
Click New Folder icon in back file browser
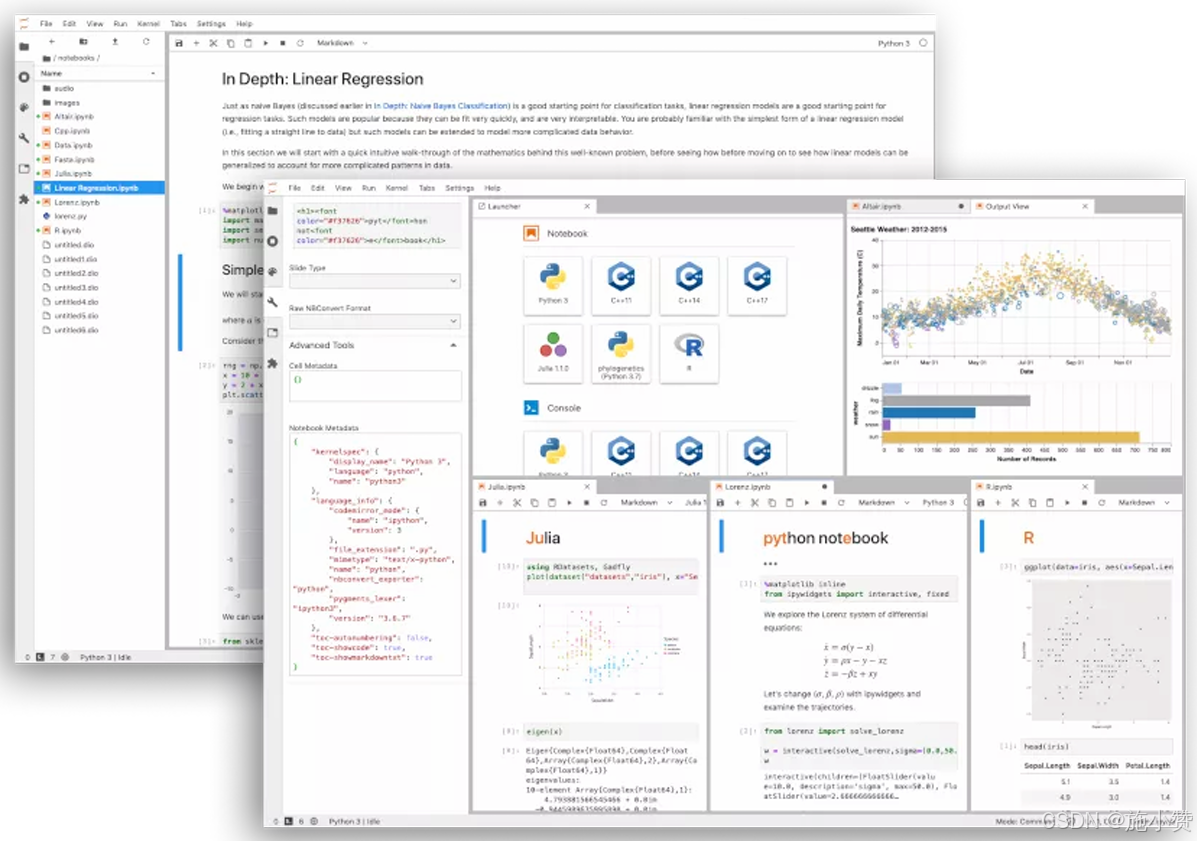click(x=83, y=42)
